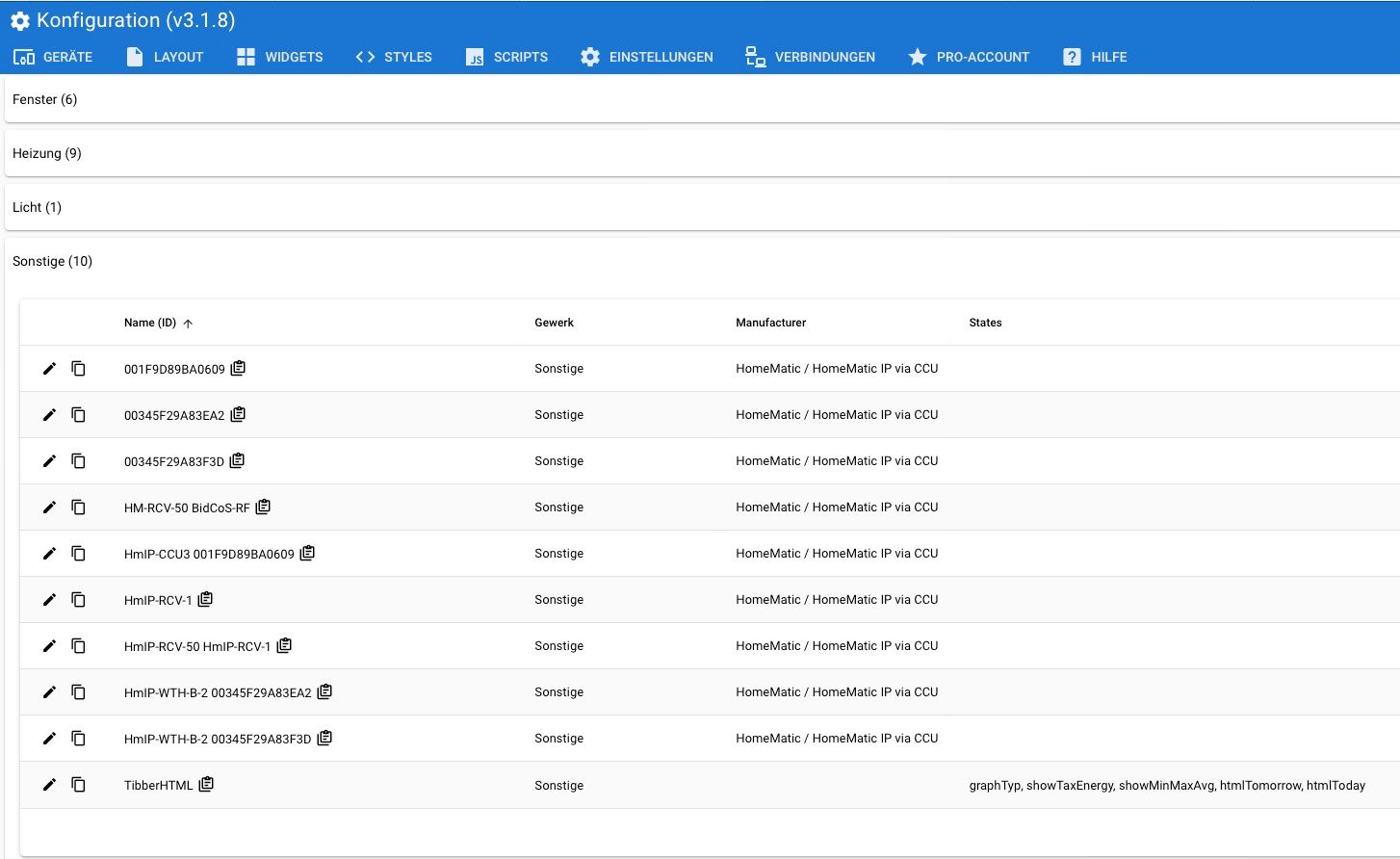The width and height of the screenshot is (1400, 859).
Task: Open the Geräte tab
Action: [x=53, y=57]
